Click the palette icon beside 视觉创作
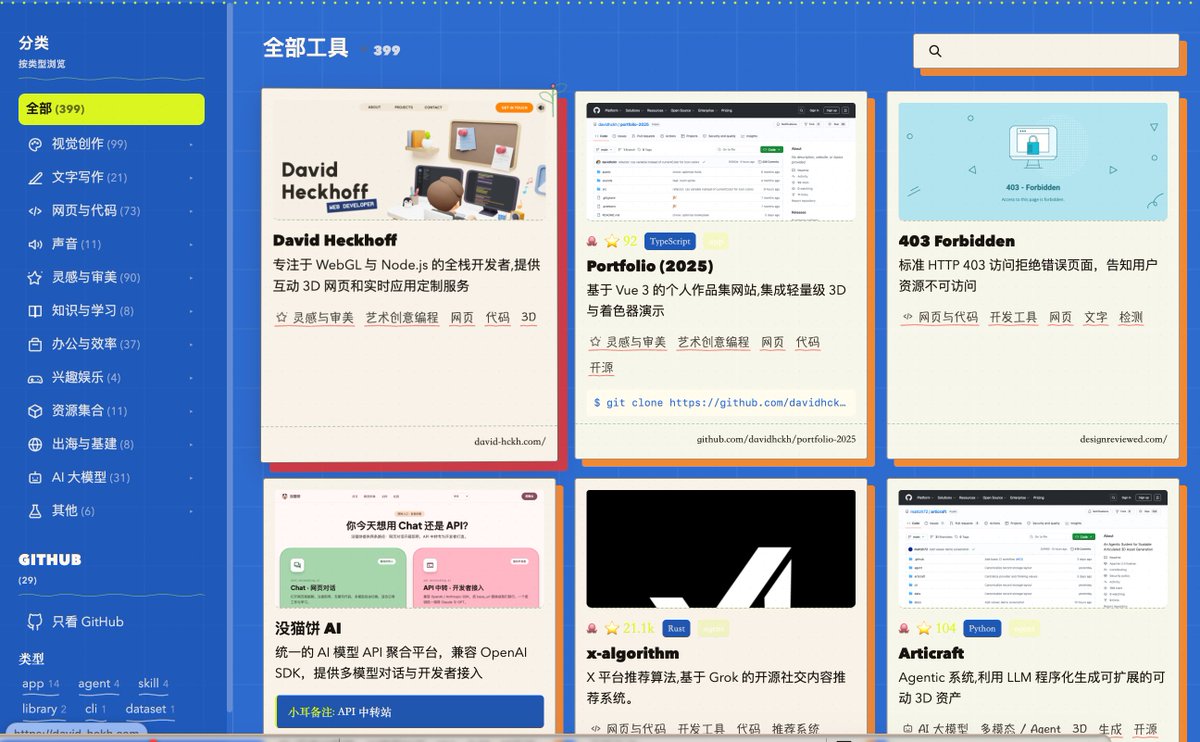Image resolution: width=1200 pixels, height=742 pixels. (35, 144)
